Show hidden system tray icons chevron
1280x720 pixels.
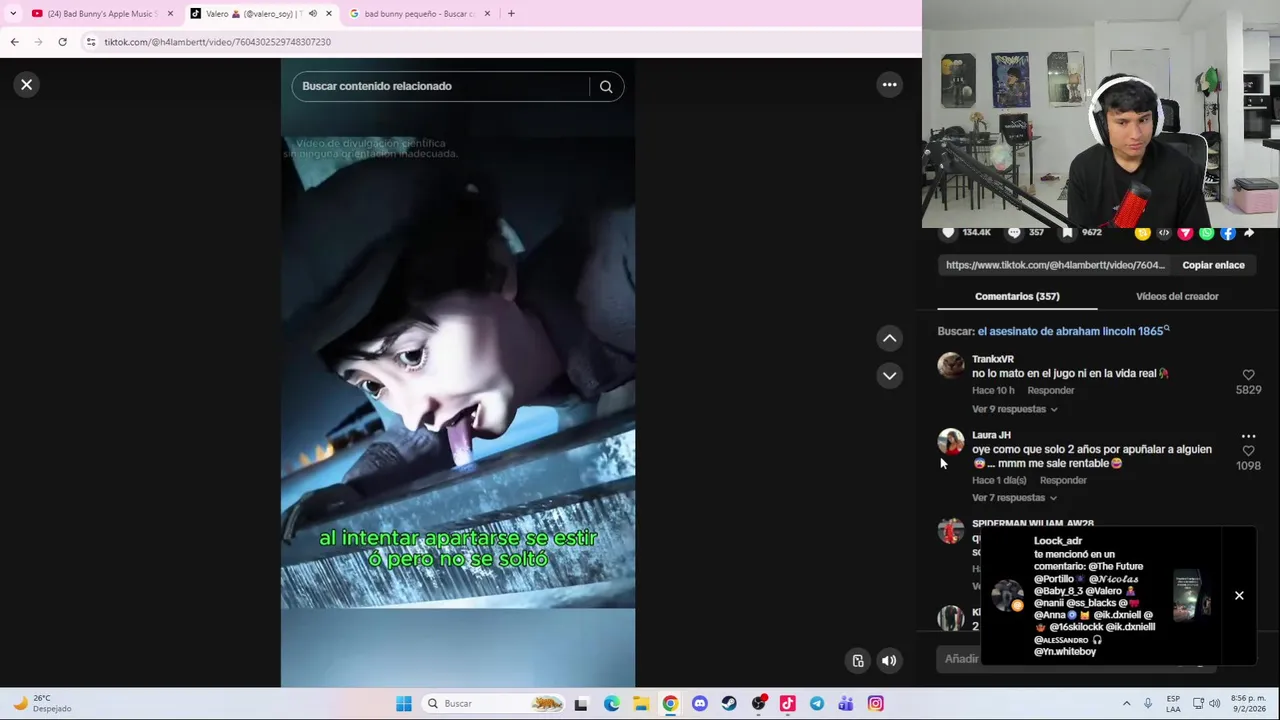(x=1126, y=704)
